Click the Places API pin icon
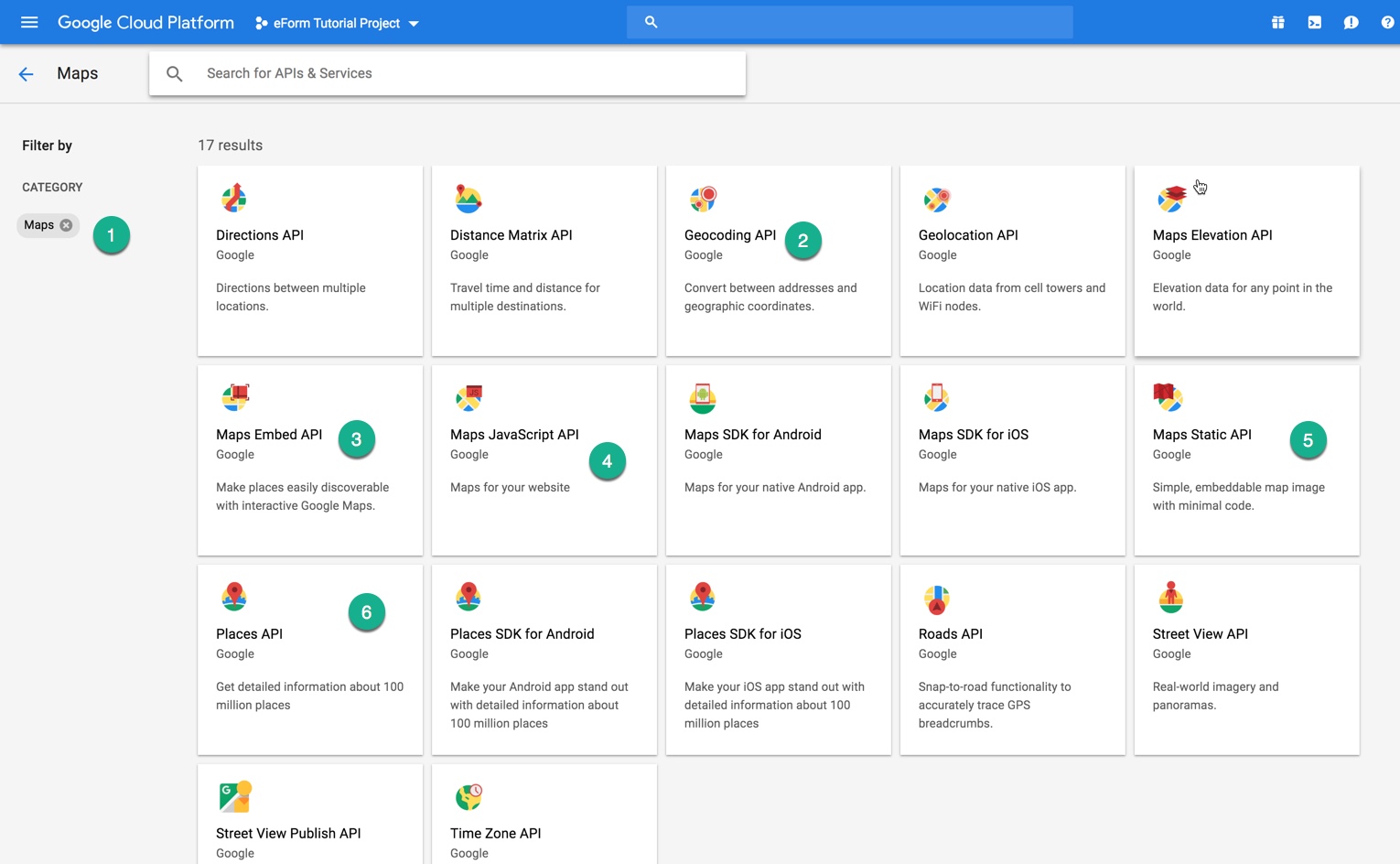The width and height of the screenshot is (1400, 864). (x=234, y=597)
